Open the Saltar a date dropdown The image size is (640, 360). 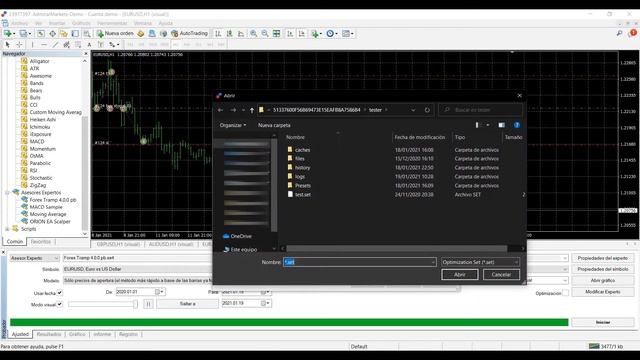(x=268, y=303)
